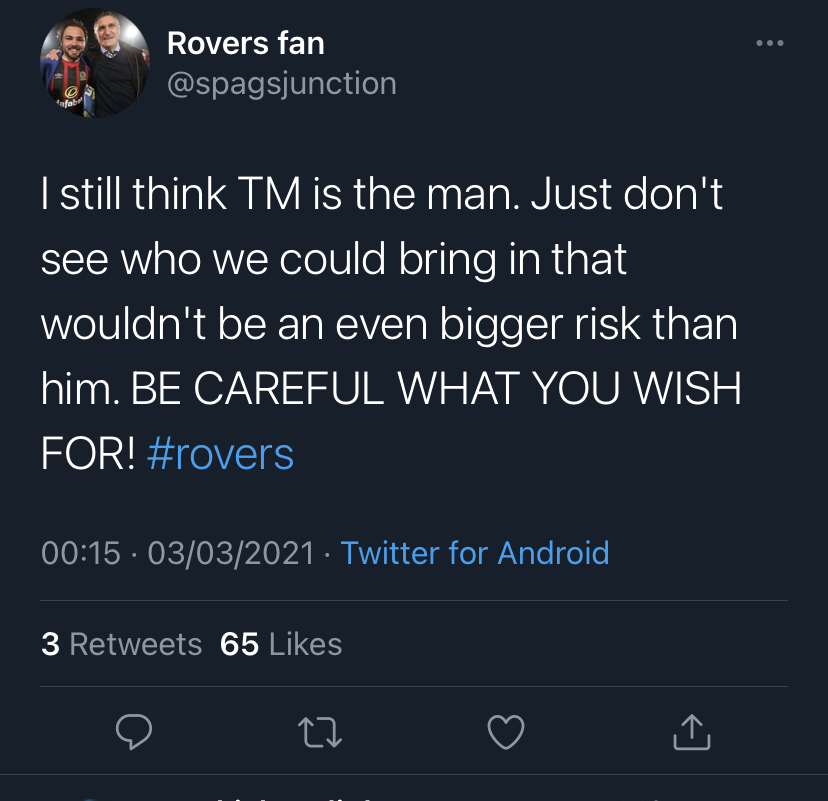Click the "Rovers fan" display name

pos(245,43)
